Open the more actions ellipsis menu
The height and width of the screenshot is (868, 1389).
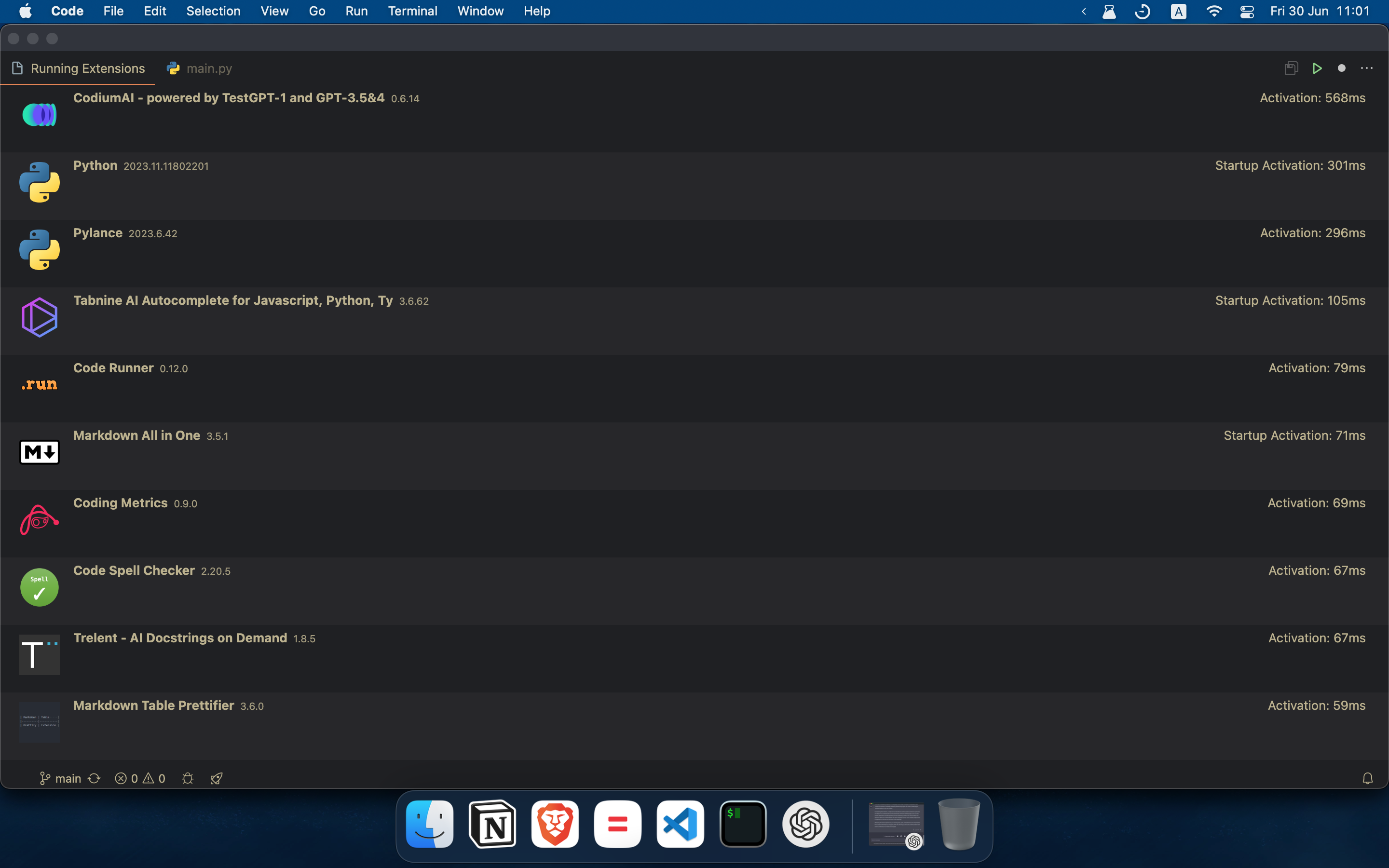[x=1367, y=68]
